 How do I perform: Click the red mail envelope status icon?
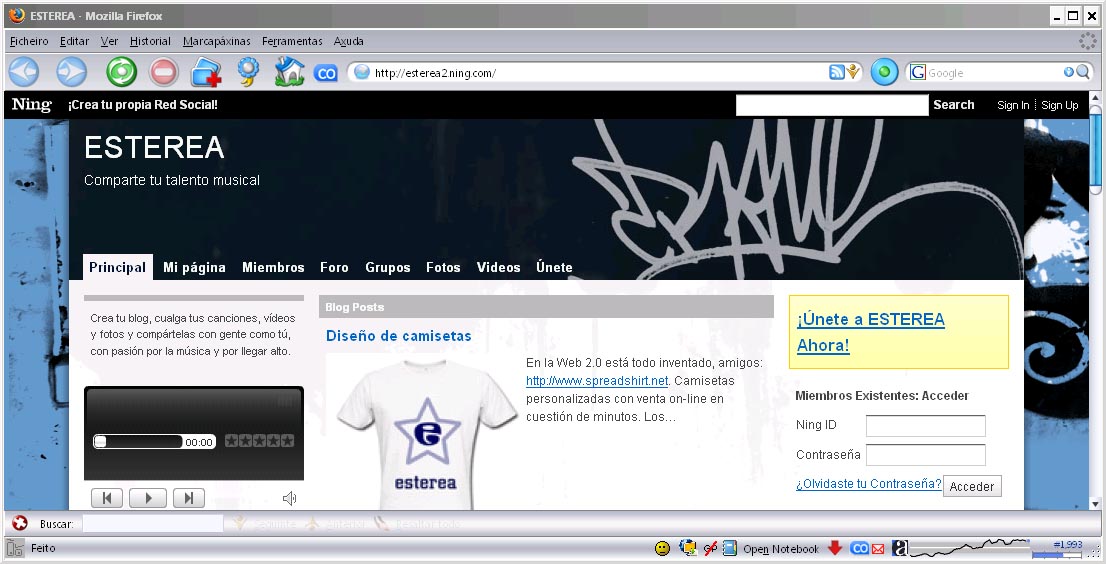[x=878, y=548]
